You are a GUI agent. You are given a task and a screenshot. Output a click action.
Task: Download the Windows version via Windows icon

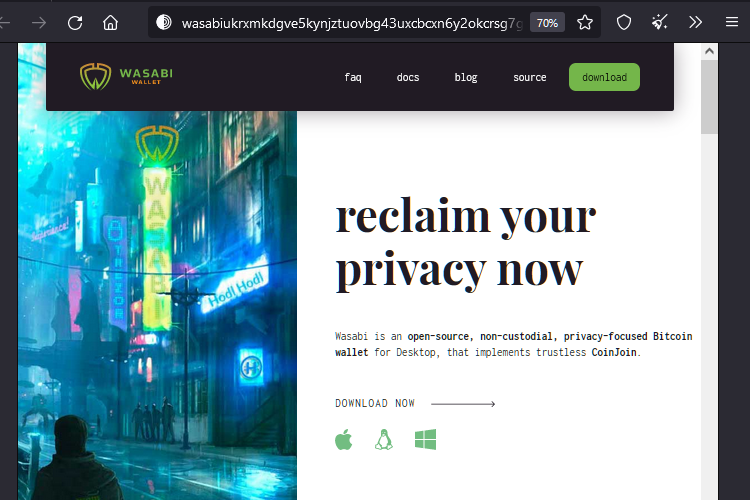pyautogui.click(x=425, y=439)
